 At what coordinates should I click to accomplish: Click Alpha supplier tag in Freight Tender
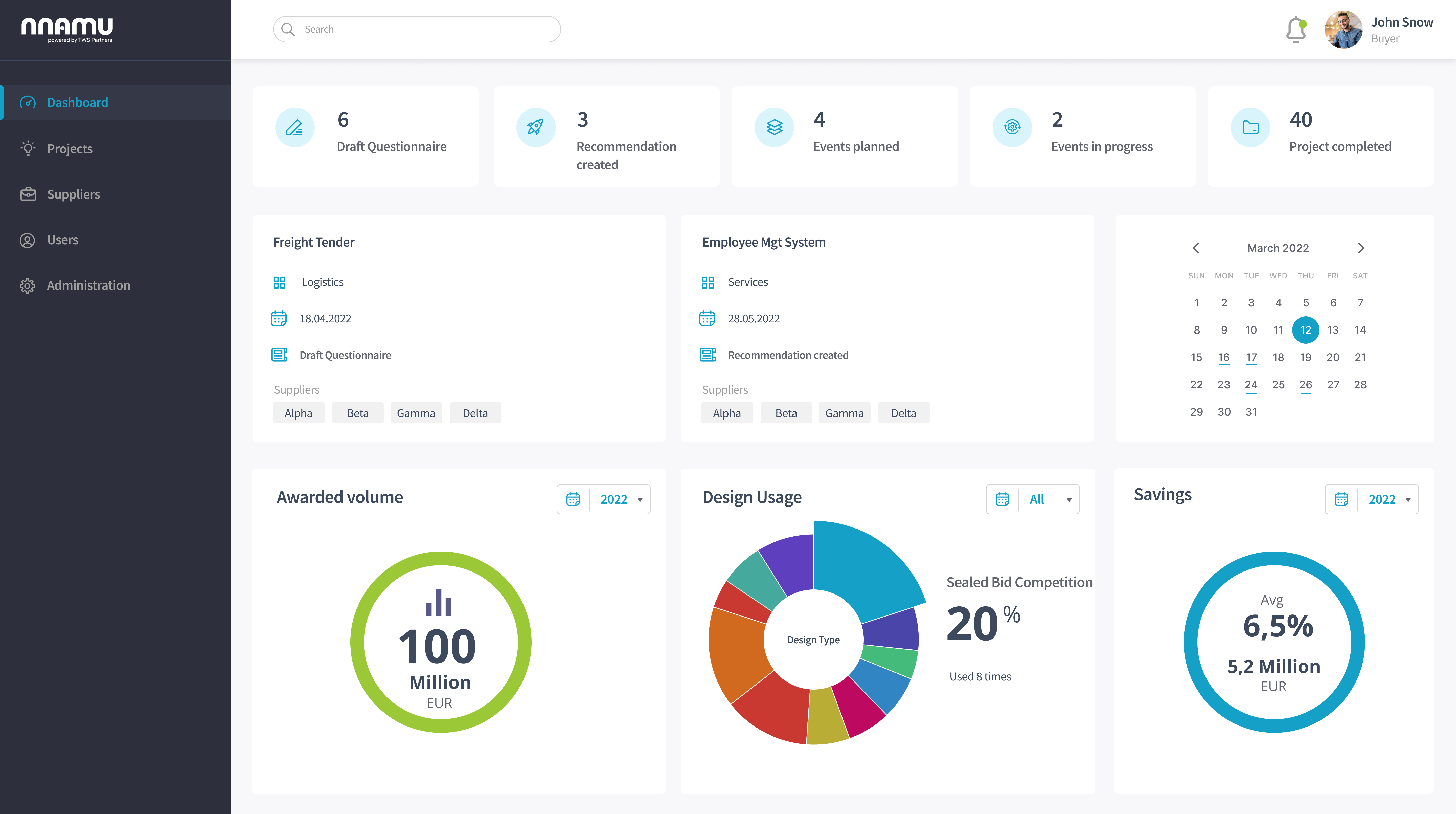299,413
